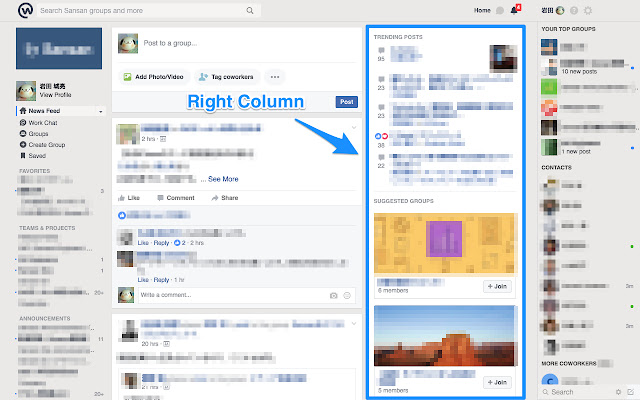Image resolution: width=640 pixels, height=400 pixels.
Task: Click the camera icon in comment box
Action: tap(333, 296)
